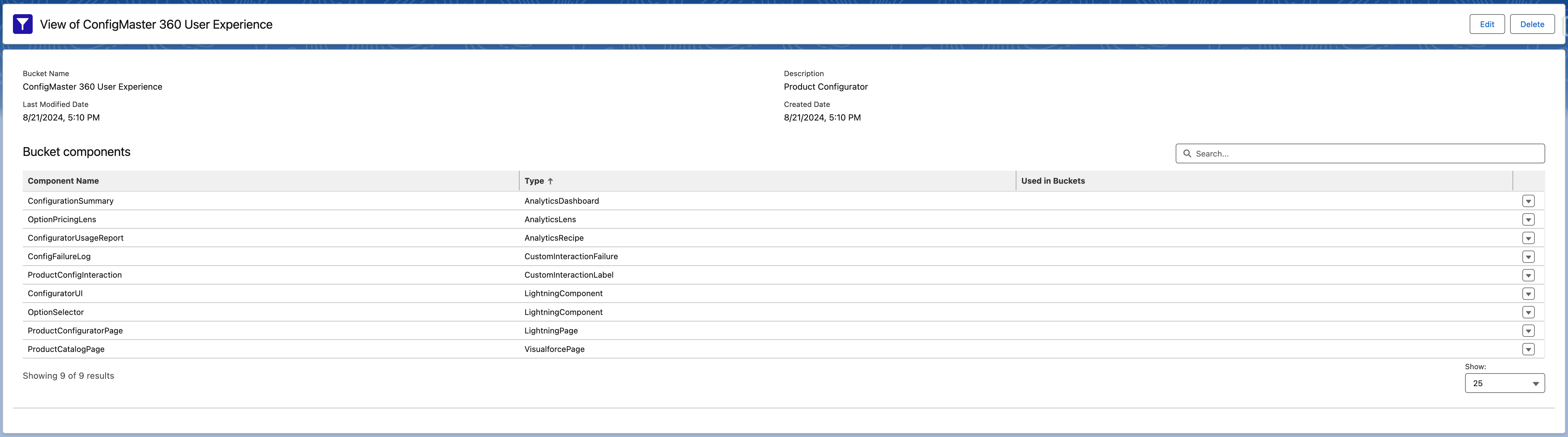Image resolution: width=1568 pixels, height=437 pixels.
Task: Click the Search components field
Action: [x=1360, y=153]
